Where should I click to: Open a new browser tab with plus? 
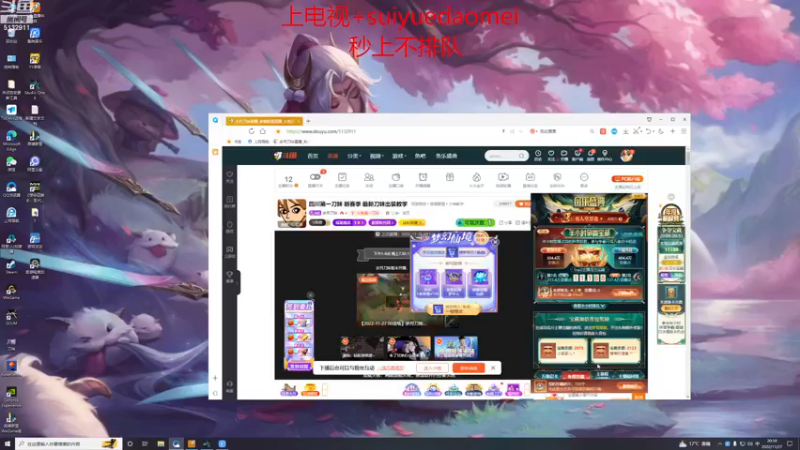pos(308,121)
